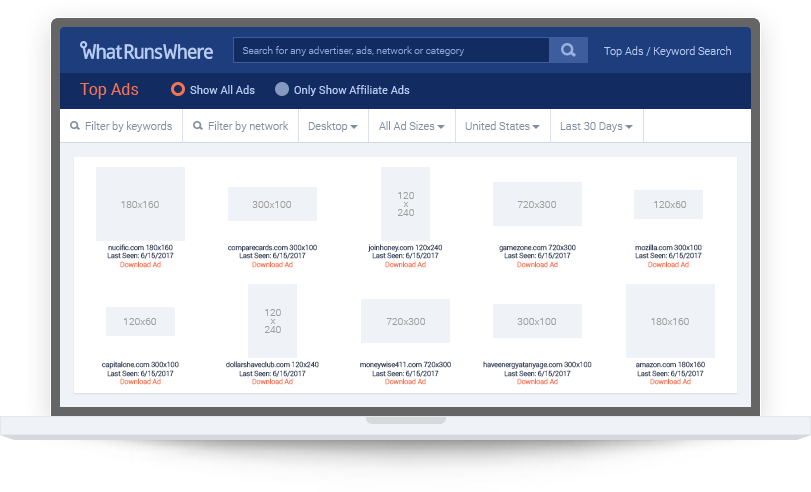811x492 pixels.
Task: Click Download Ad under joinhoney.com
Action: [x=405, y=265]
